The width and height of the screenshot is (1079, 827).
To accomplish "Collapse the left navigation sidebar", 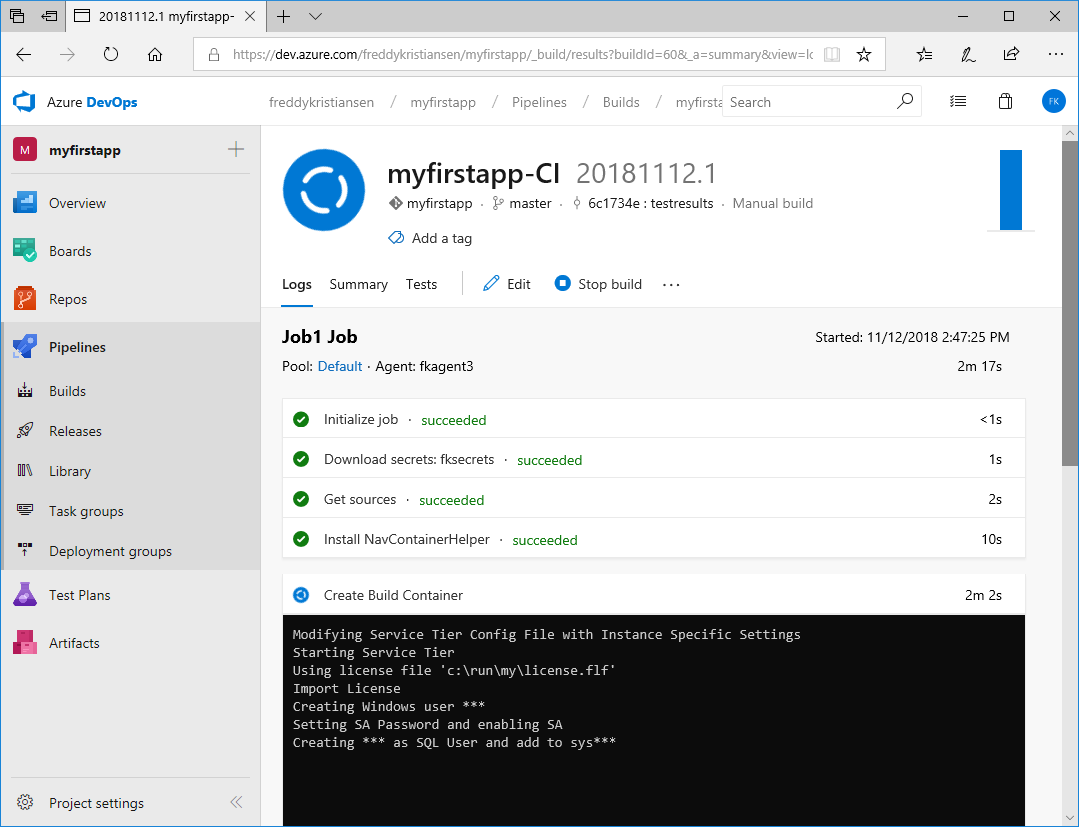I will 236,802.
